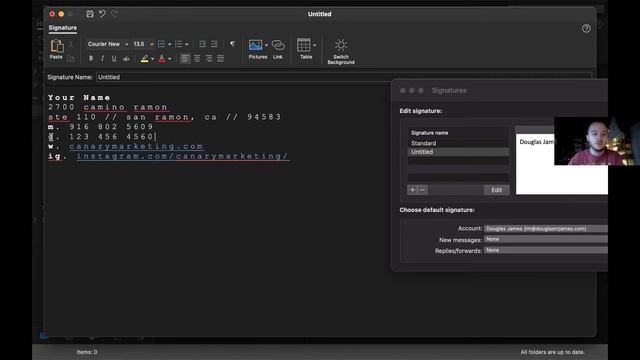Justify text alignment

coord(220,59)
